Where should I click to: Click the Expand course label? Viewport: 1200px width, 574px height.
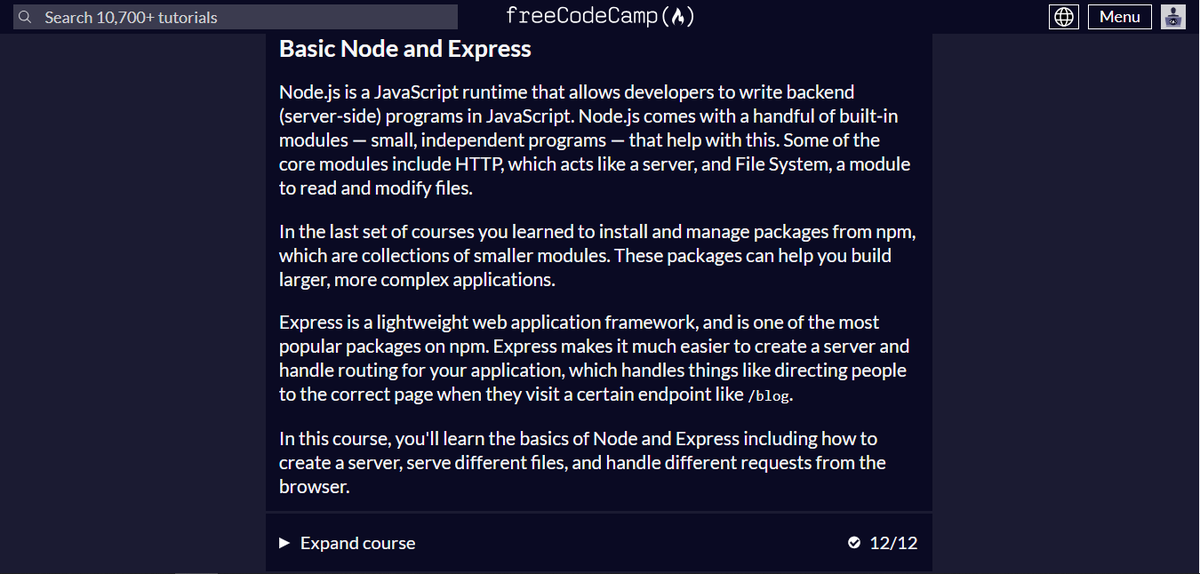pyautogui.click(x=358, y=543)
